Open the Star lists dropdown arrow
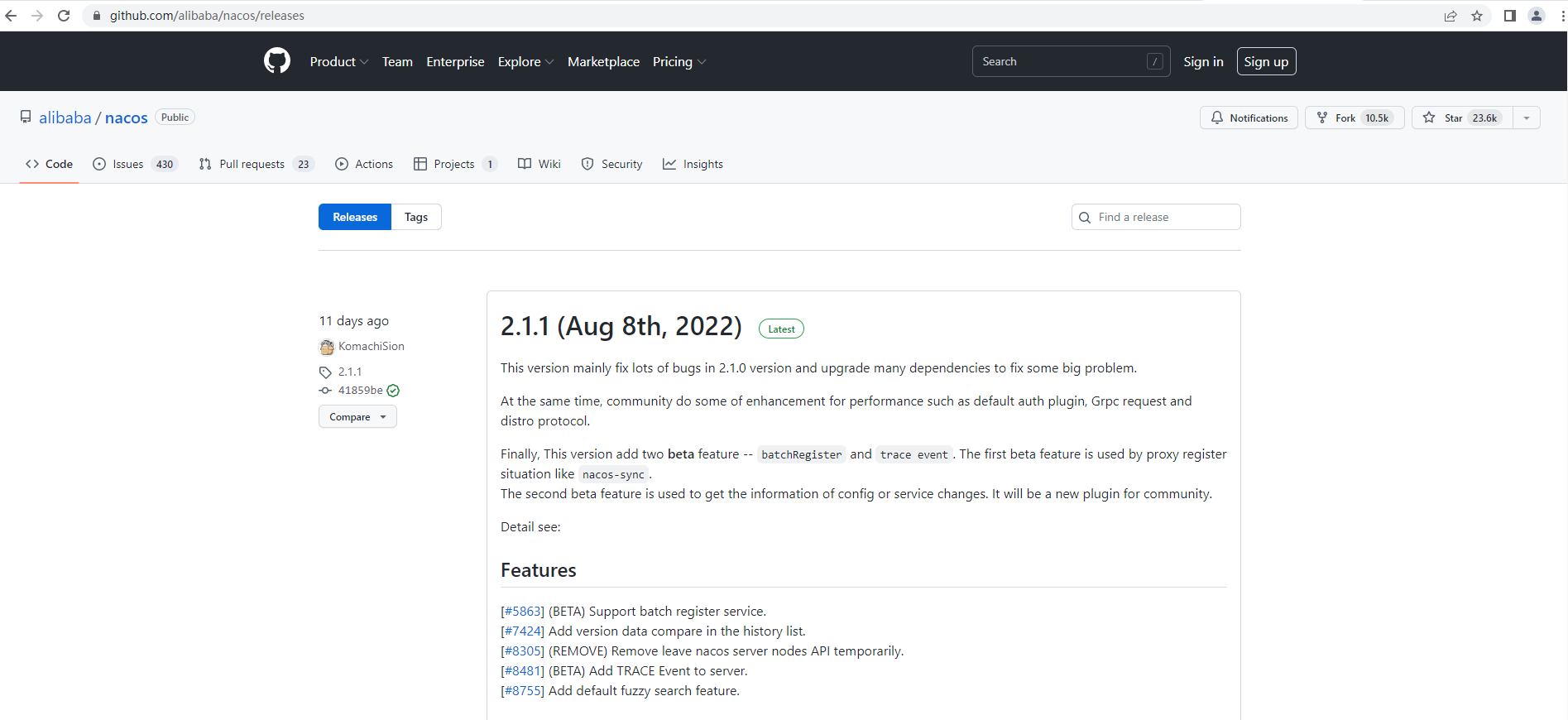The image size is (1568, 720). [x=1527, y=118]
